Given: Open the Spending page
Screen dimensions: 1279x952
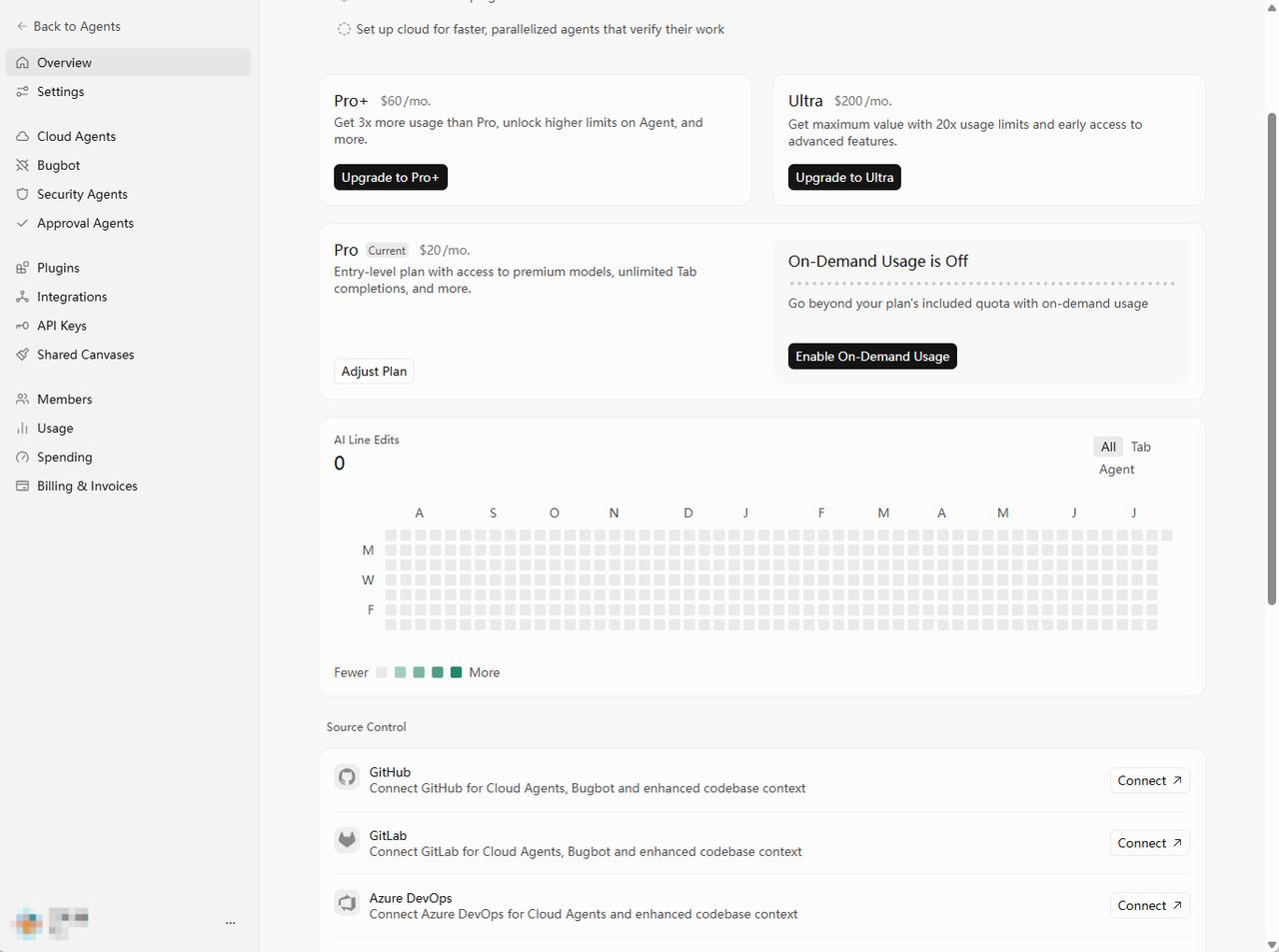Looking at the screenshot, I should [128, 457].
